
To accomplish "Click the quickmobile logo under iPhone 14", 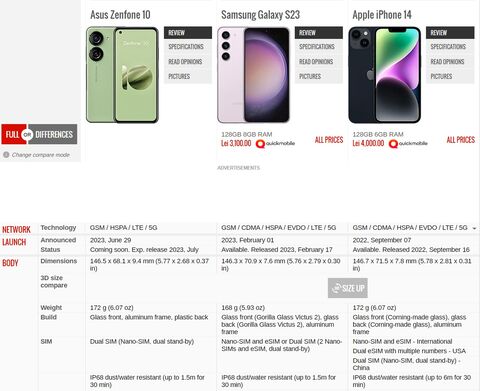I will click(x=408, y=144).
